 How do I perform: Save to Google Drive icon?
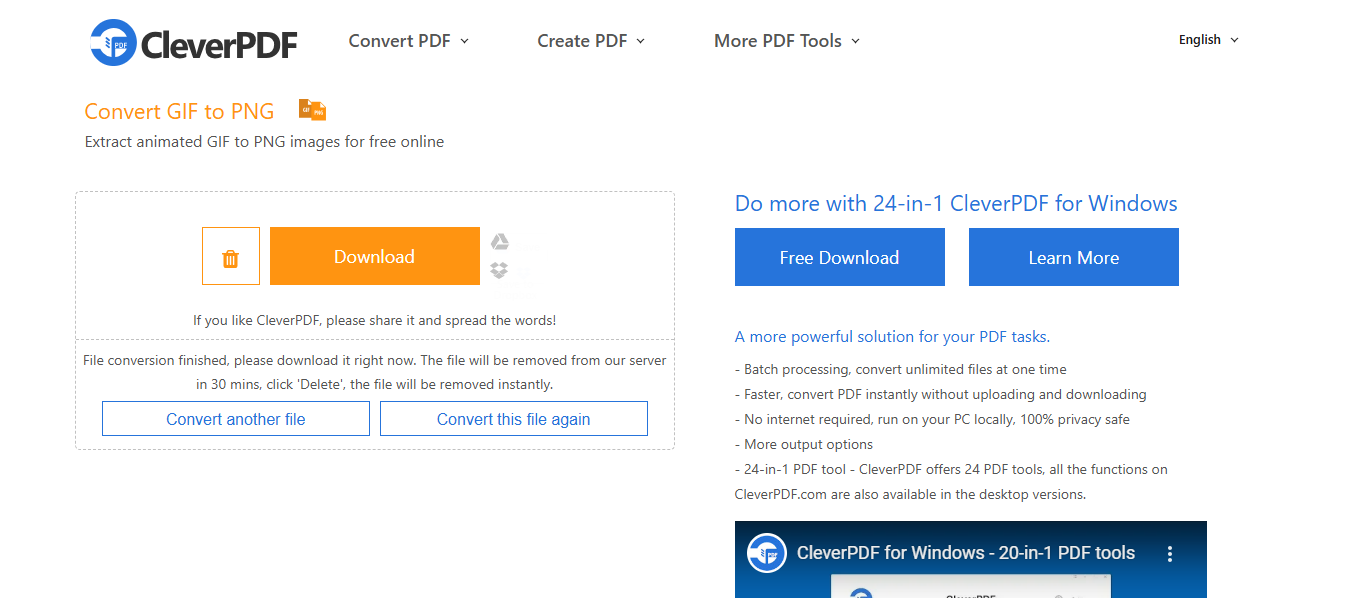pos(500,242)
